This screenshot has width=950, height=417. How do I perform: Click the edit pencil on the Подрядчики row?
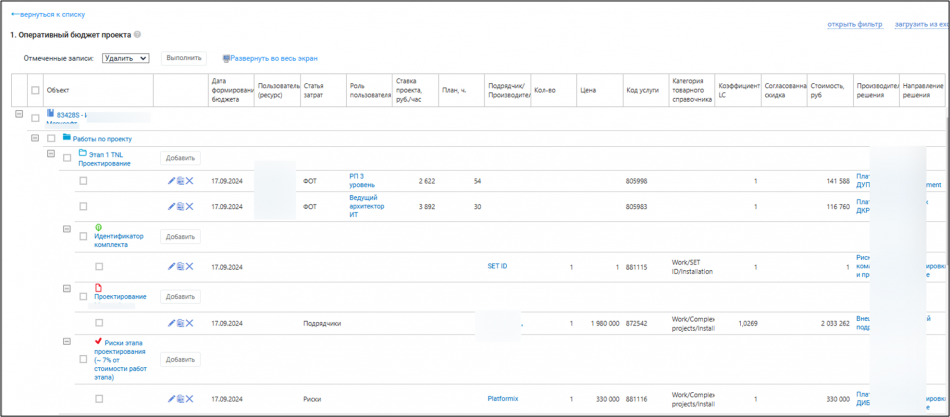point(171,324)
